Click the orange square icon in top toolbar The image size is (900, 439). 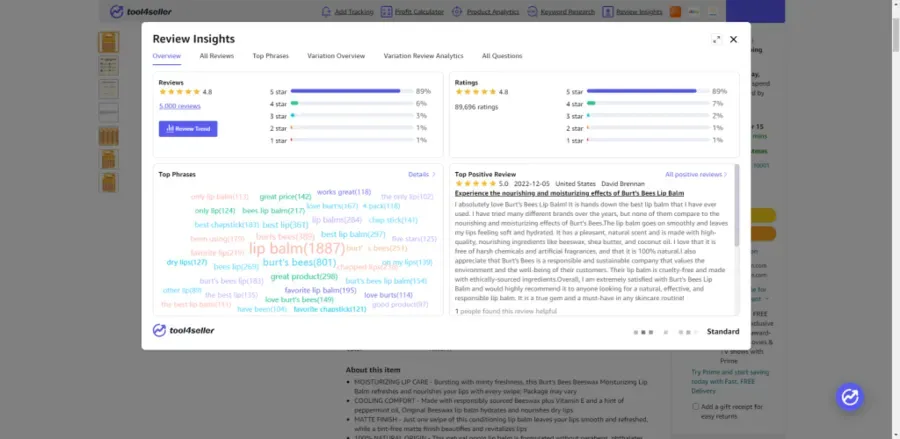click(676, 11)
